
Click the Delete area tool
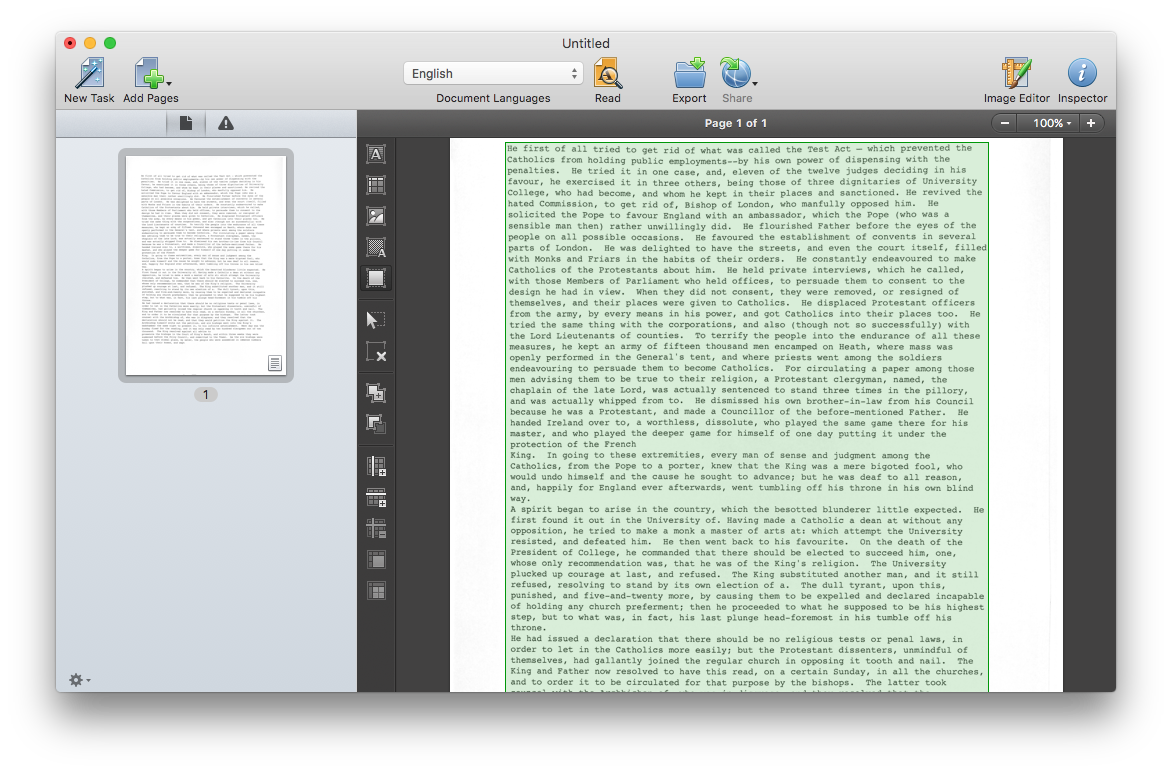[x=376, y=351]
